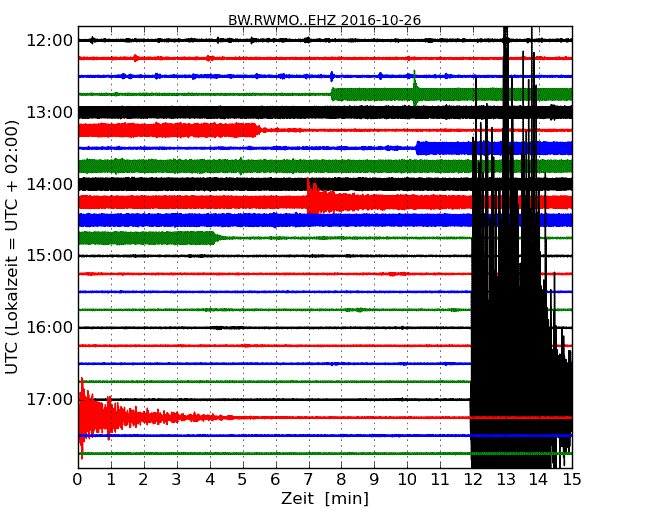Click the x-axis tick label 13
650x520 pixels.
(x=506, y=480)
